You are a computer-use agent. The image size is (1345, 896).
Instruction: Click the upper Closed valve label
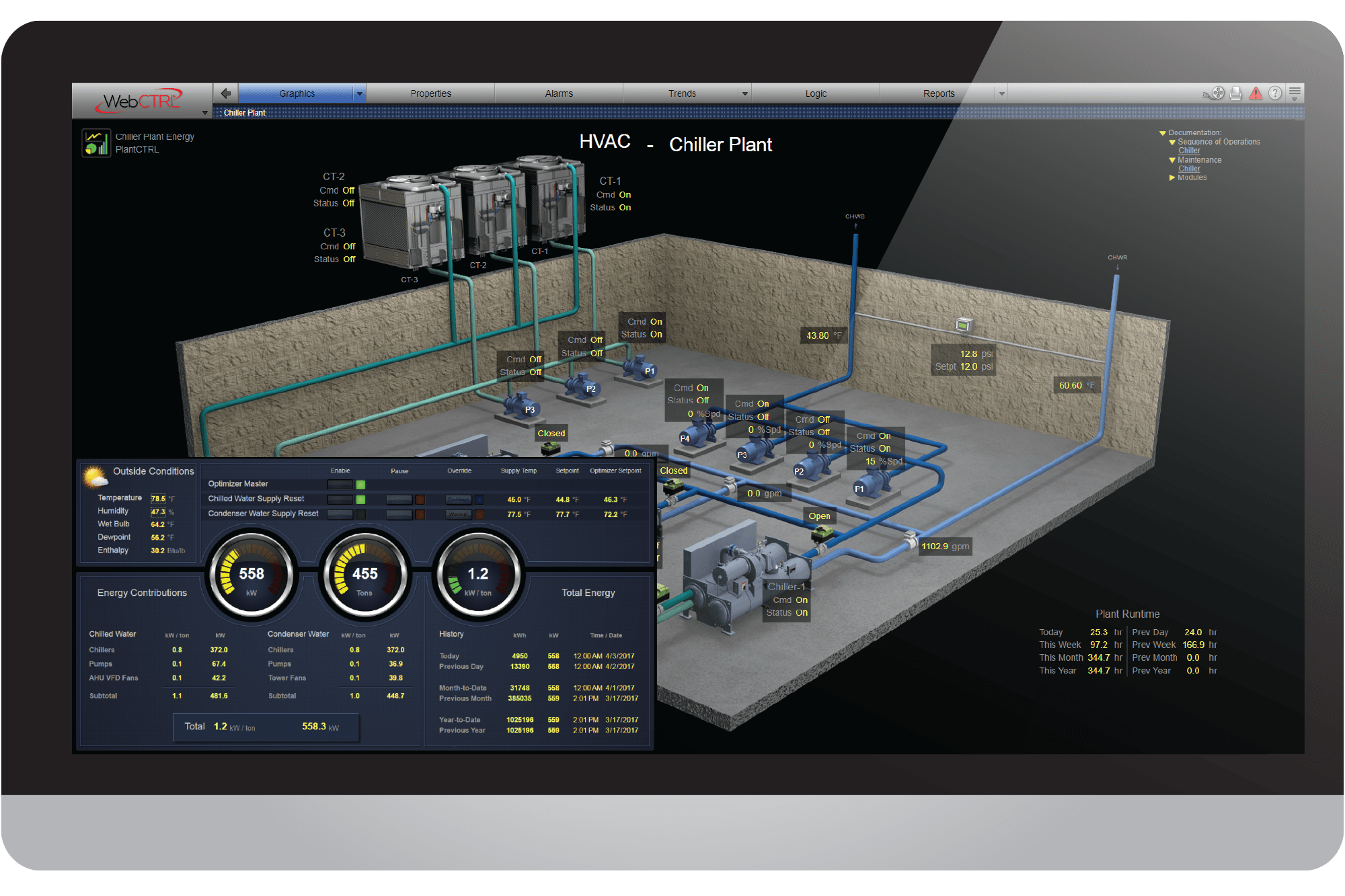tap(551, 434)
